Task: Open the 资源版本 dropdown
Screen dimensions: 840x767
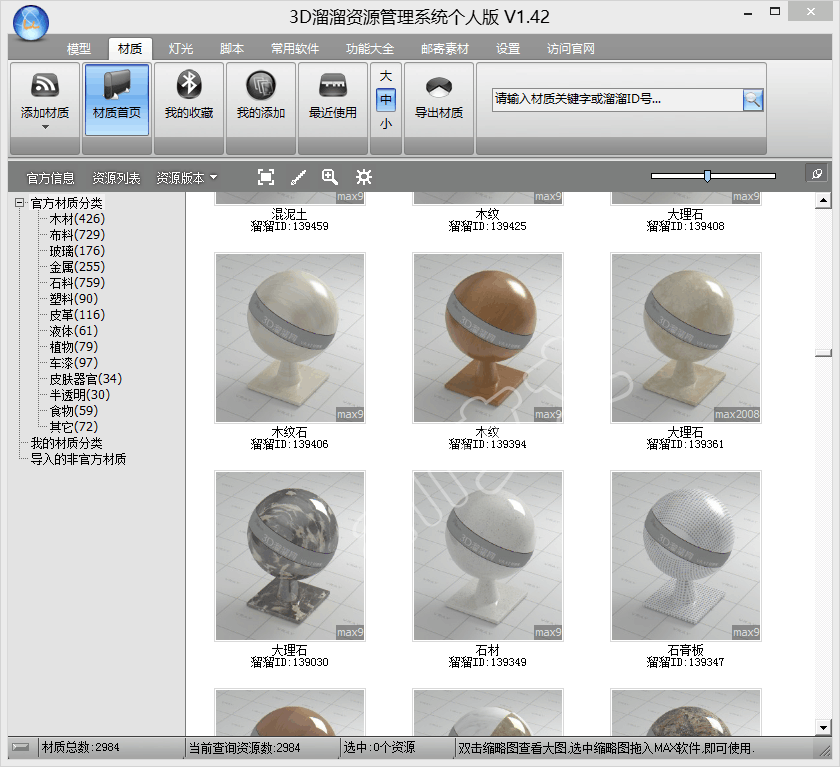Action: pos(186,177)
